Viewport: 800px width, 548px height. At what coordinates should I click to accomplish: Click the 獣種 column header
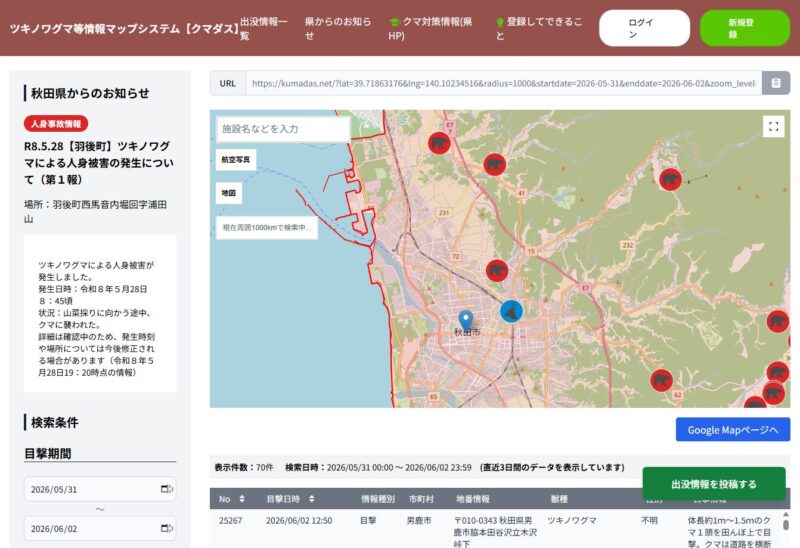pos(559,499)
